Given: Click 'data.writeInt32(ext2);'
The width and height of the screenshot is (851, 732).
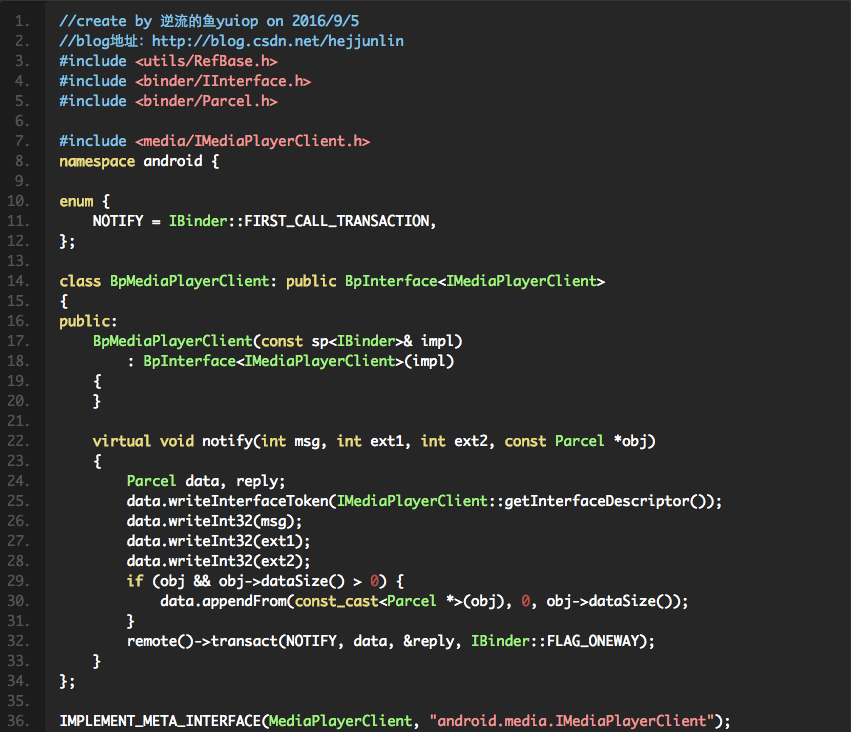Looking at the screenshot, I should tap(219, 561).
